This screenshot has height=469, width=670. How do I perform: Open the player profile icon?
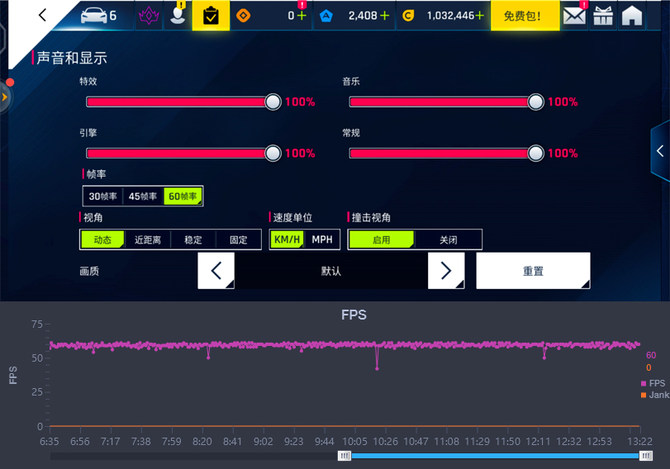click(178, 16)
